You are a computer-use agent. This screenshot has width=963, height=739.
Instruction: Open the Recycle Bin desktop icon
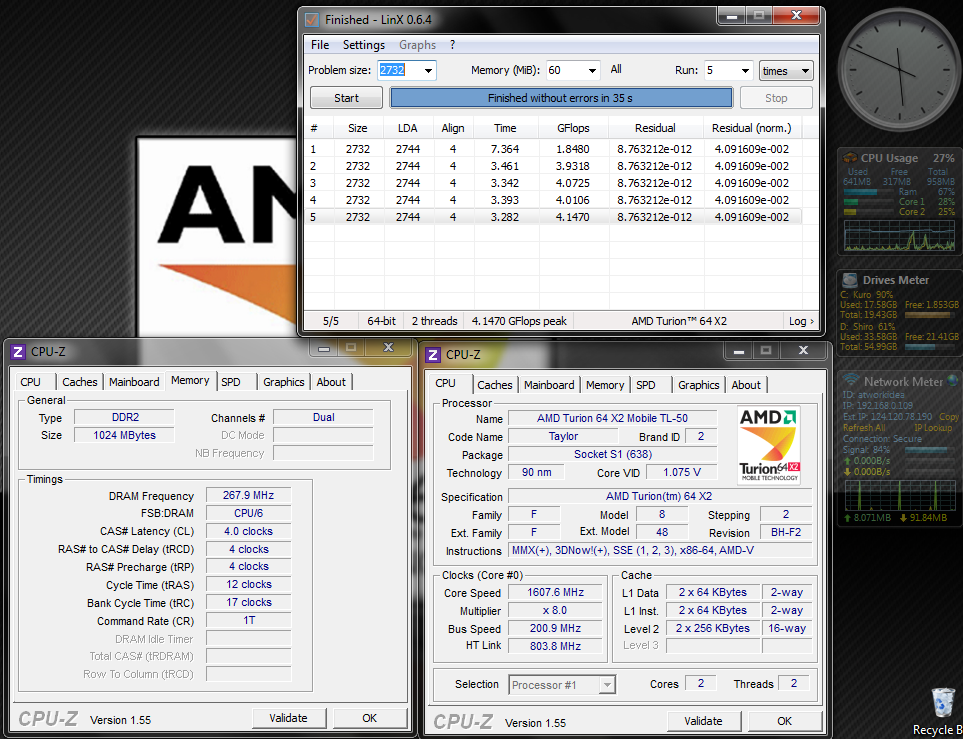(x=941, y=703)
